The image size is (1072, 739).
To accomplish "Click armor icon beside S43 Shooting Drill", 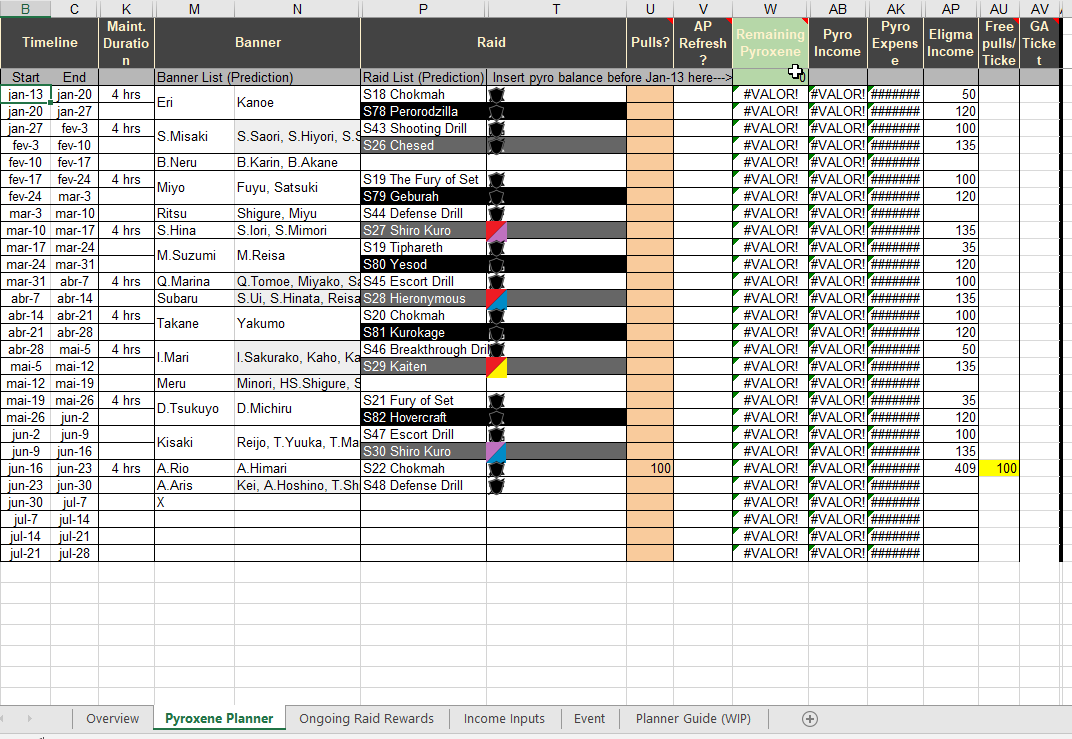I will pyautogui.click(x=496, y=129).
